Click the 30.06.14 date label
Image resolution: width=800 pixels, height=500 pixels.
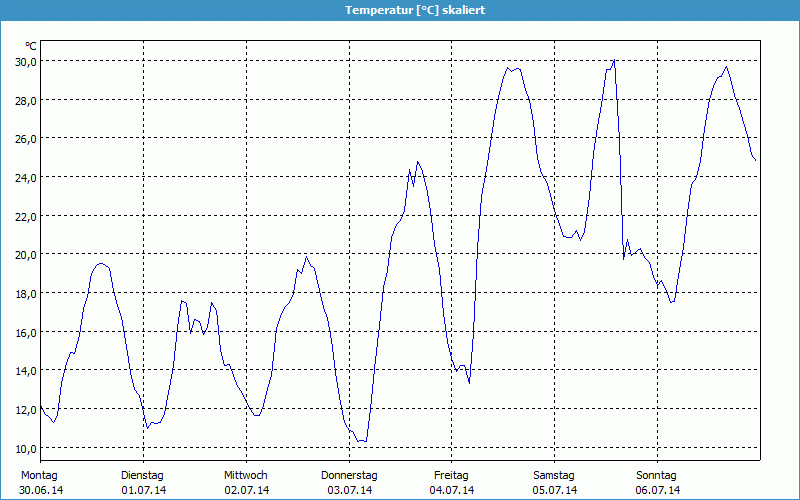pos(41,490)
